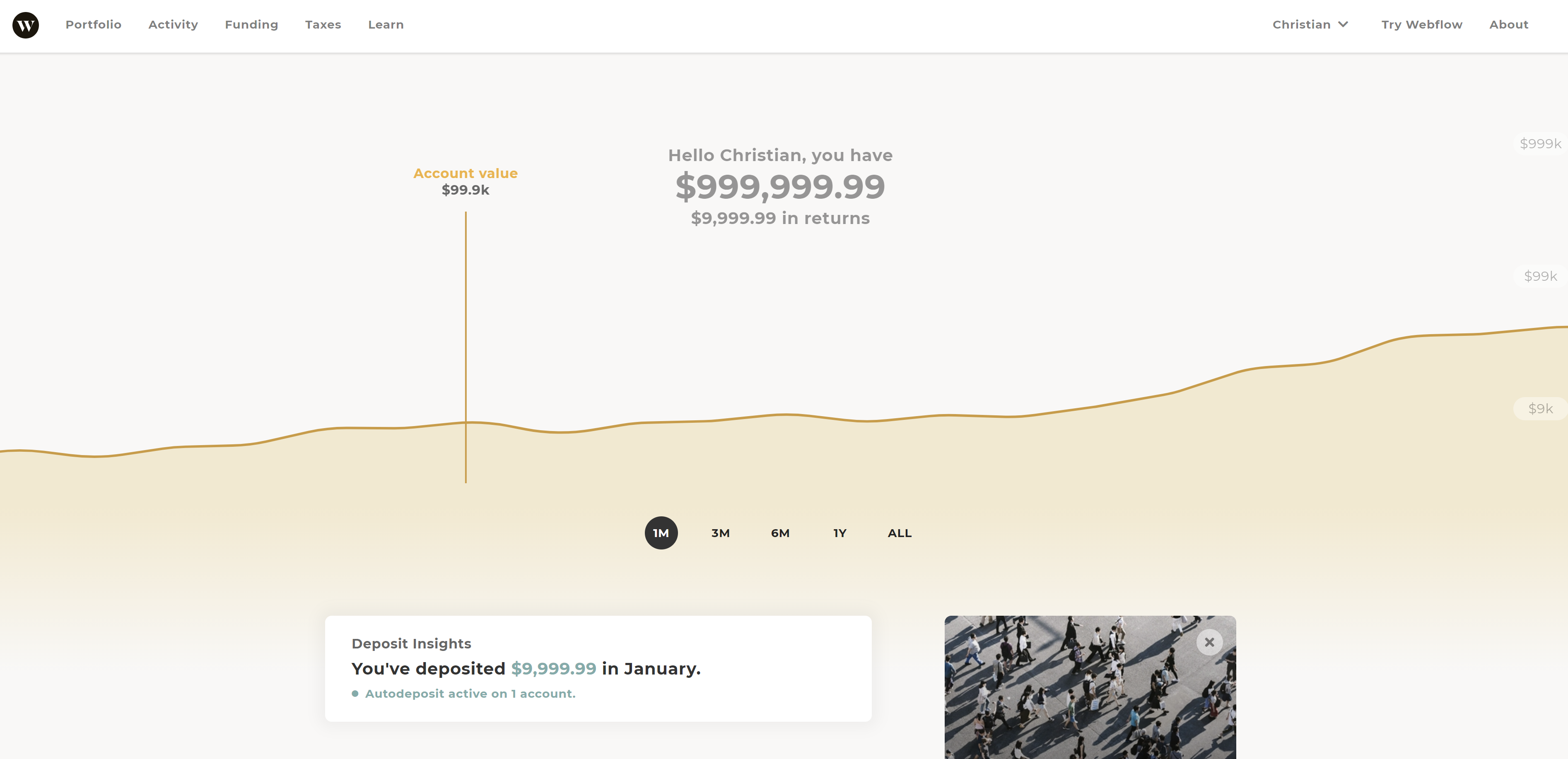The height and width of the screenshot is (759, 1568).
Task: Select the 1M time range
Action: (661, 533)
